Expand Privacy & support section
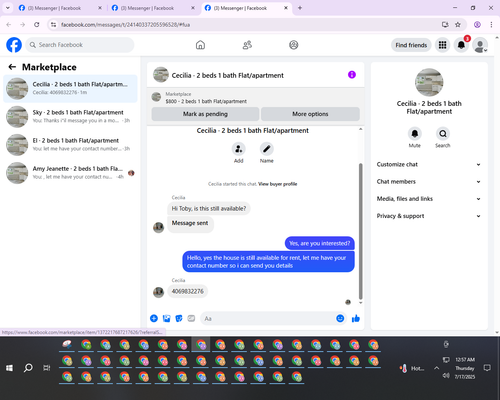The height and width of the screenshot is (400, 500). coord(429,216)
